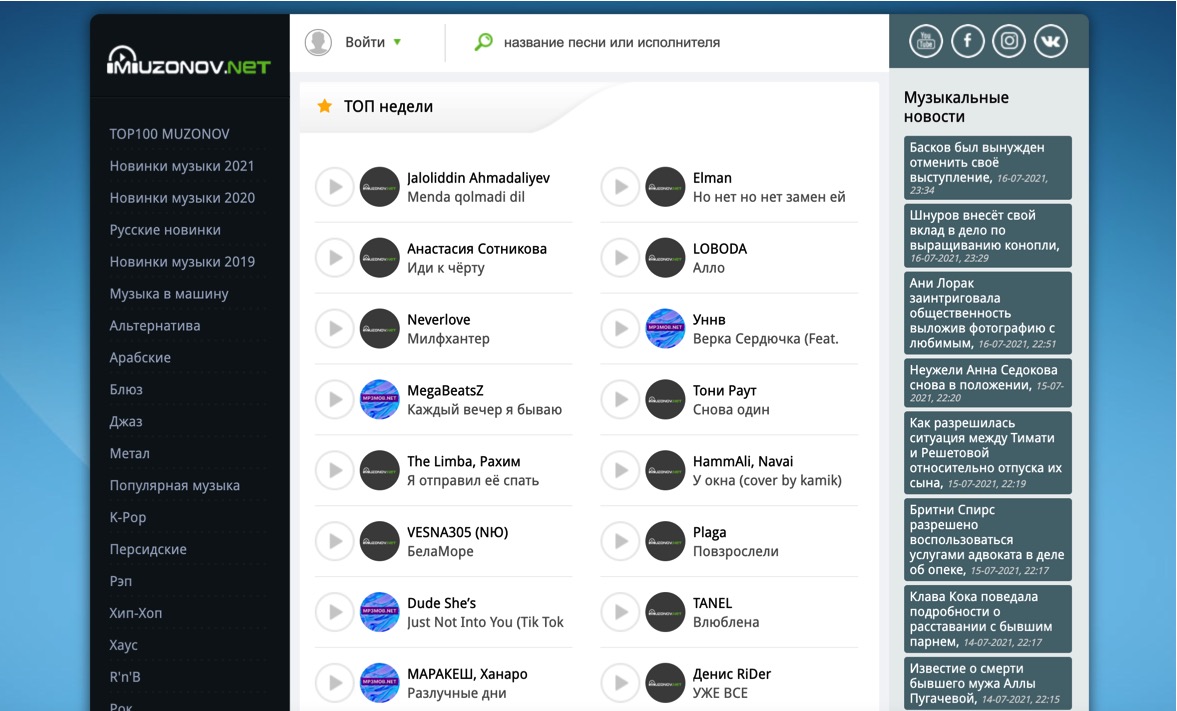Open Новинки музыки 2021

click(x=182, y=166)
